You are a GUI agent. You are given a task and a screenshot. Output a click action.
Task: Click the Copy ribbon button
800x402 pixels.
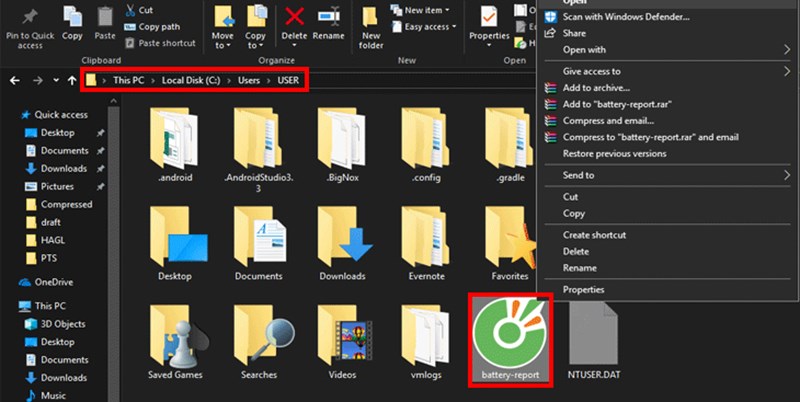[72, 22]
